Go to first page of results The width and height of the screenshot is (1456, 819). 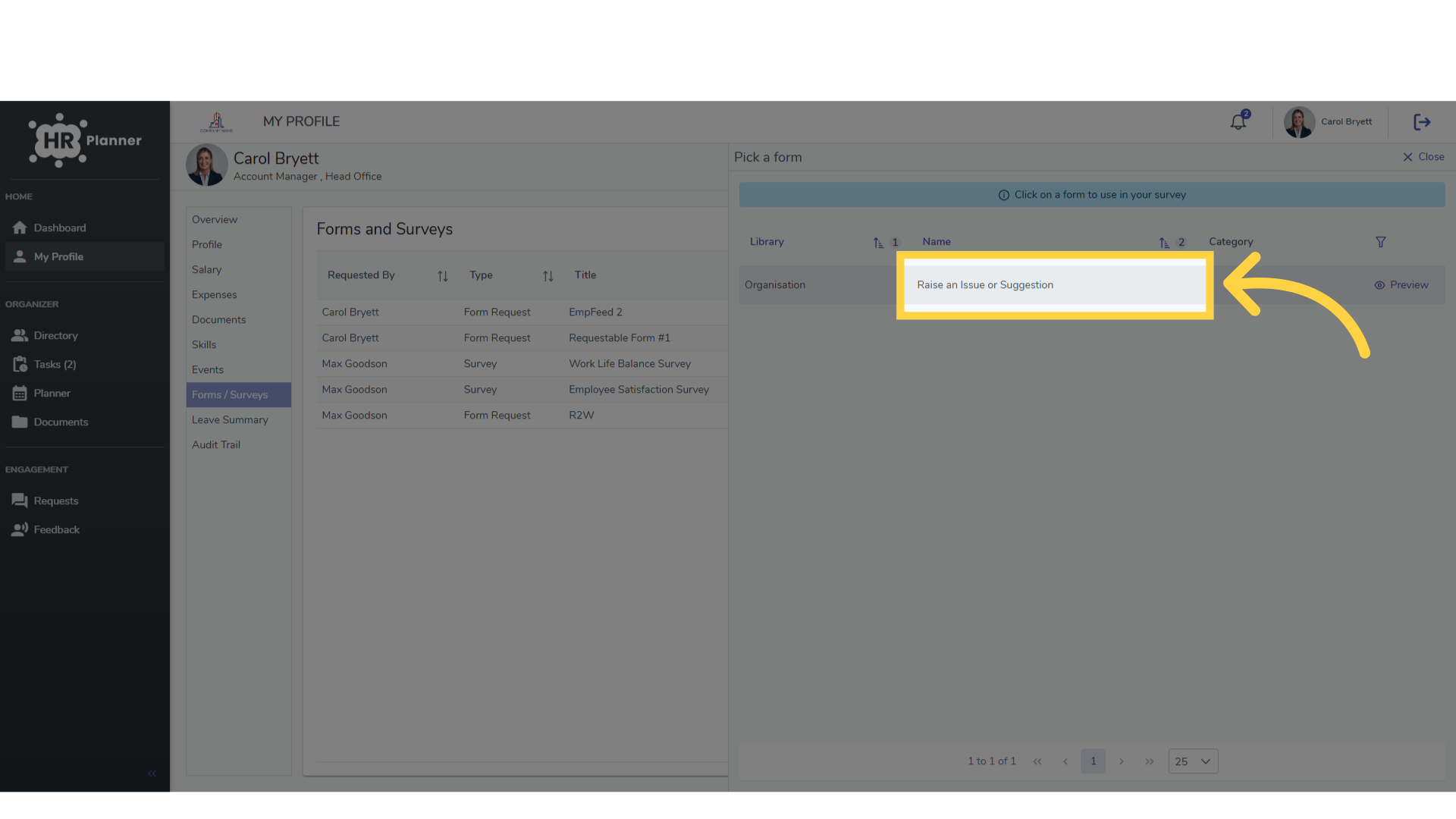click(1037, 761)
